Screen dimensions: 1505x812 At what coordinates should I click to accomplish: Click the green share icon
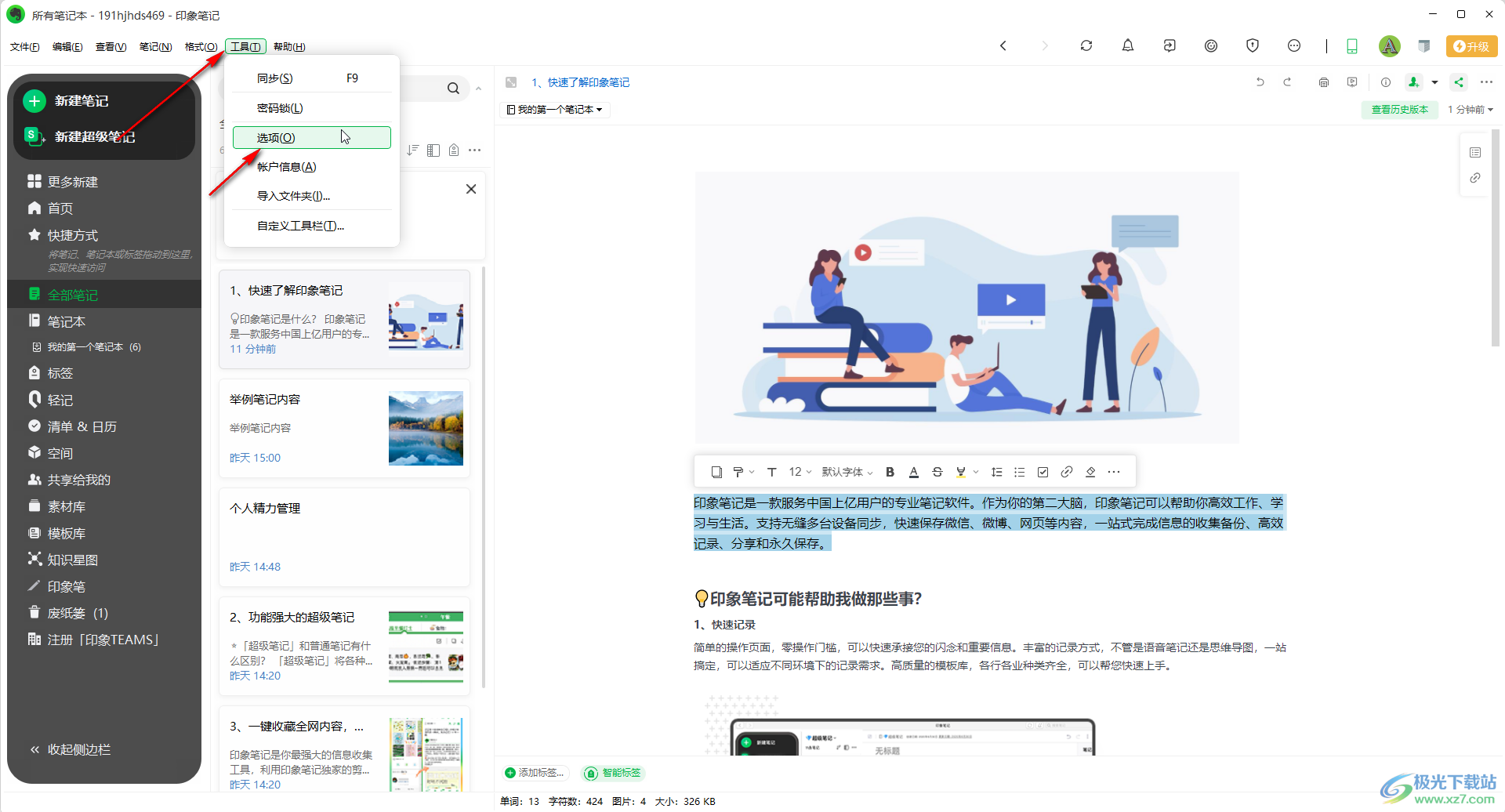tap(1459, 82)
